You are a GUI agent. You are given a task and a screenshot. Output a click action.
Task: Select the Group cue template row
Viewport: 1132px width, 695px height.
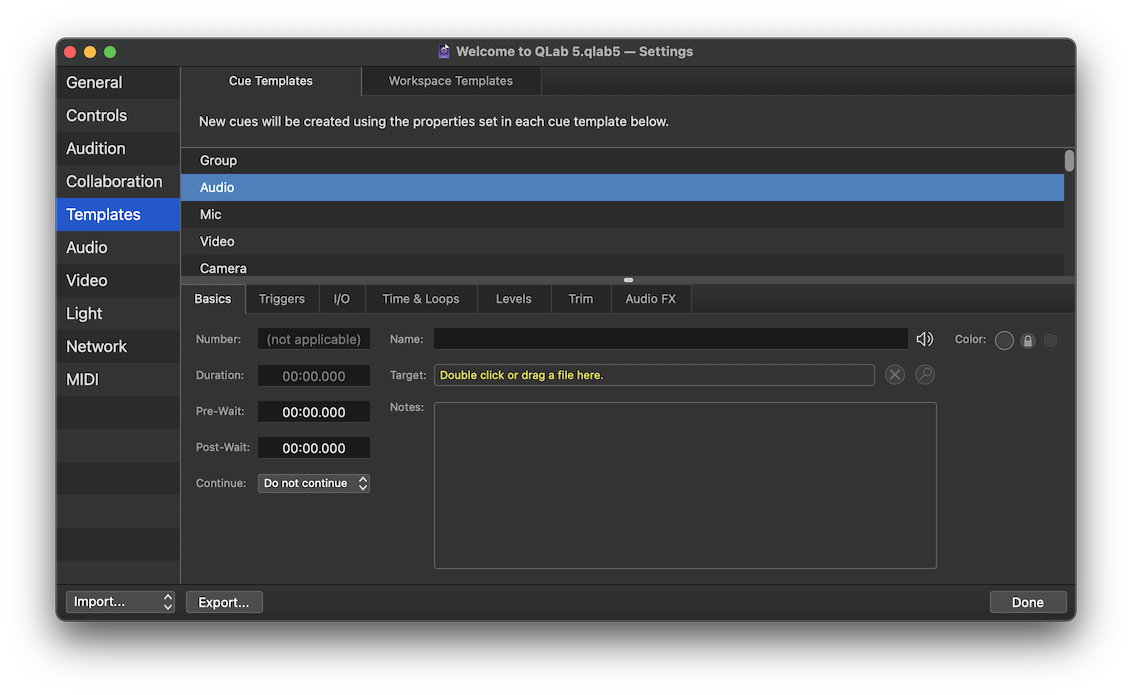click(622, 160)
